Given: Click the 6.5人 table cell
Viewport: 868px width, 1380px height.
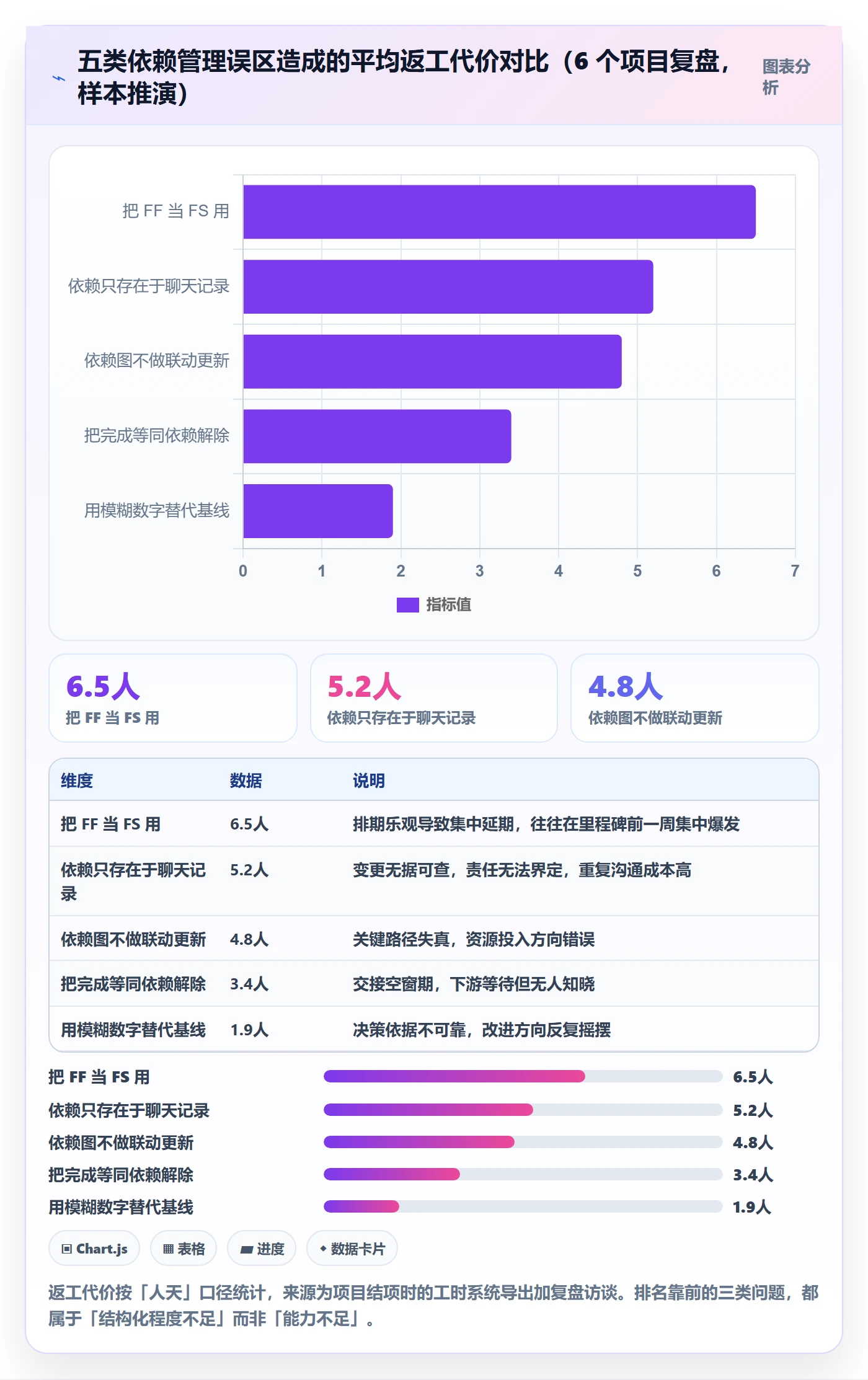Looking at the screenshot, I should click(x=249, y=824).
